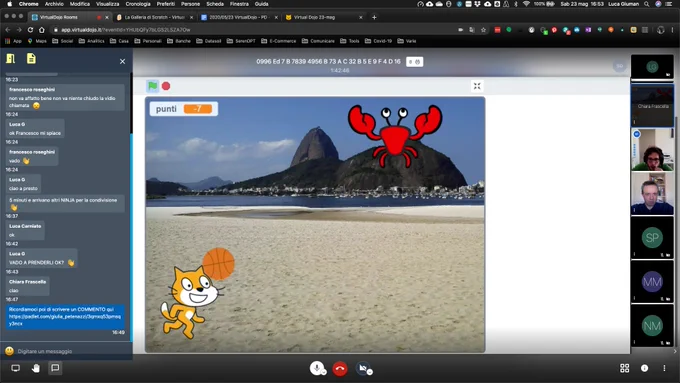The image size is (680, 383).
Task: Open the App launcher bookmark
Action: (13, 41)
